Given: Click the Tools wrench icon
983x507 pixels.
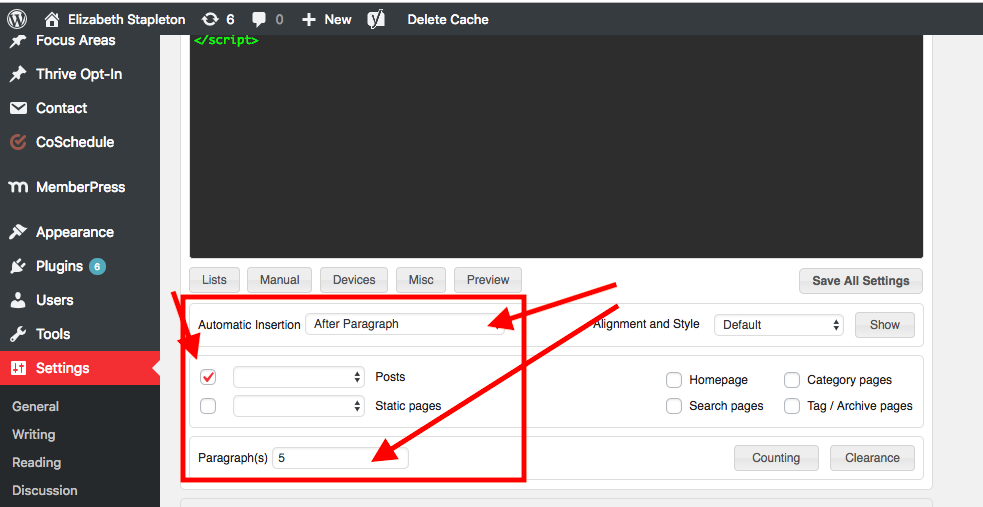Looking at the screenshot, I should [x=18, y=334].
